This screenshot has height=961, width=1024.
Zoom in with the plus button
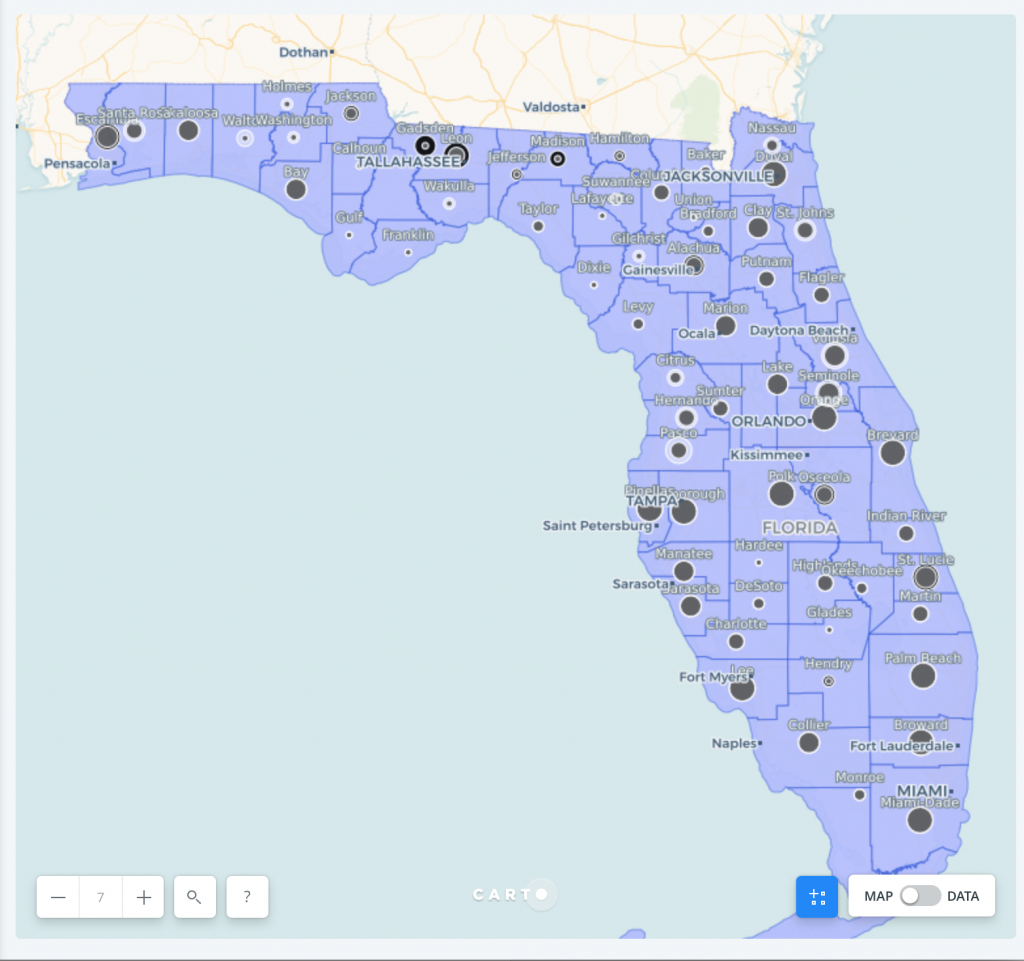click(x=144, y=897)
